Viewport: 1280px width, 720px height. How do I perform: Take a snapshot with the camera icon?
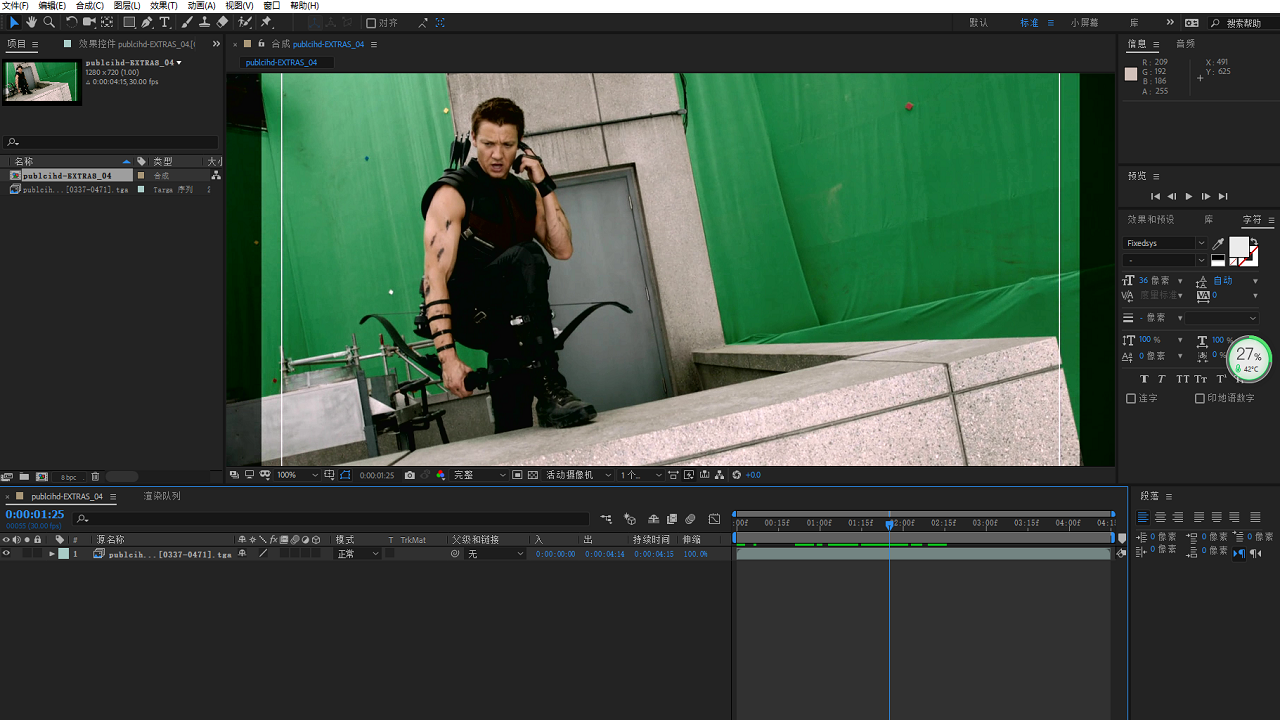410,475
